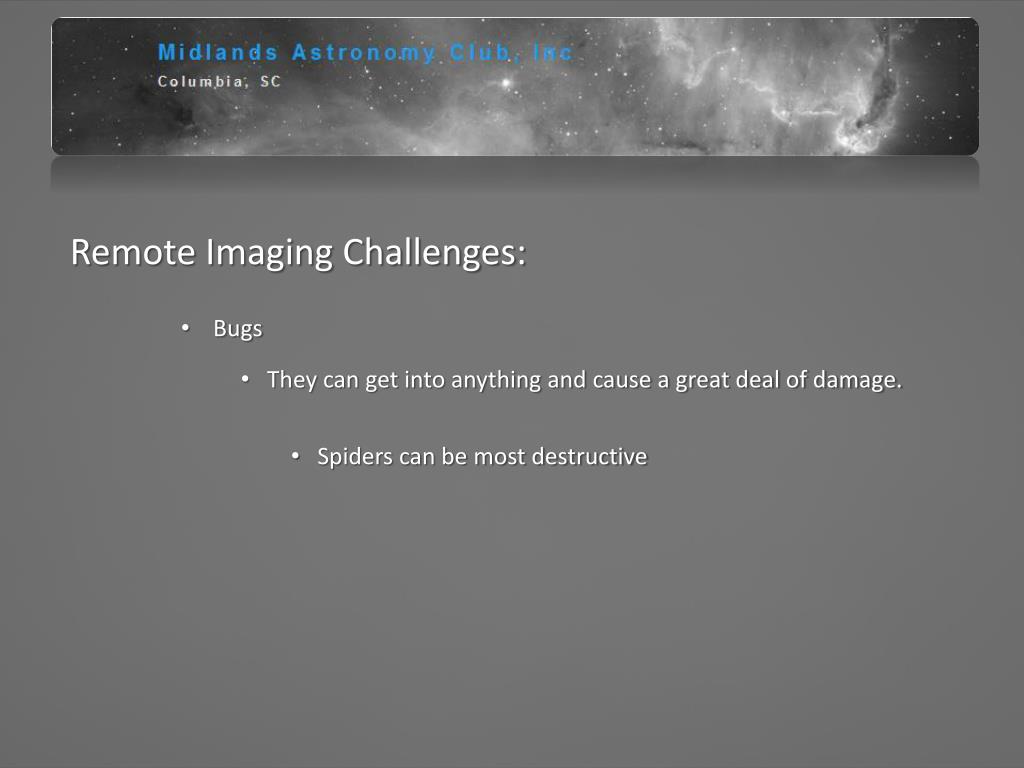The image size is (1024, 768).
Task: Click the Bugs bullet item
Action: (x=238, y=328)
